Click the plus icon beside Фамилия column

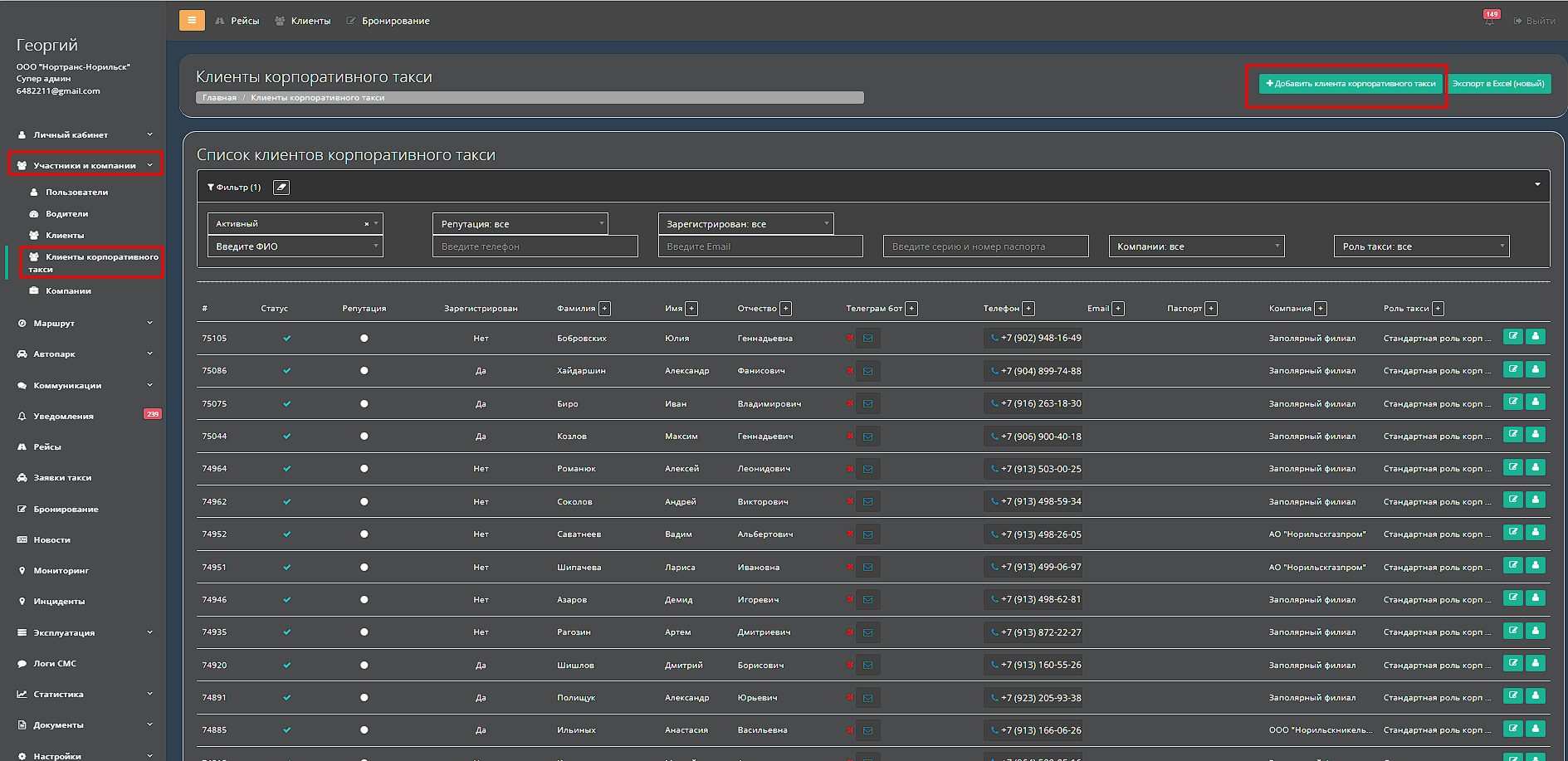(x=604, y=309)
